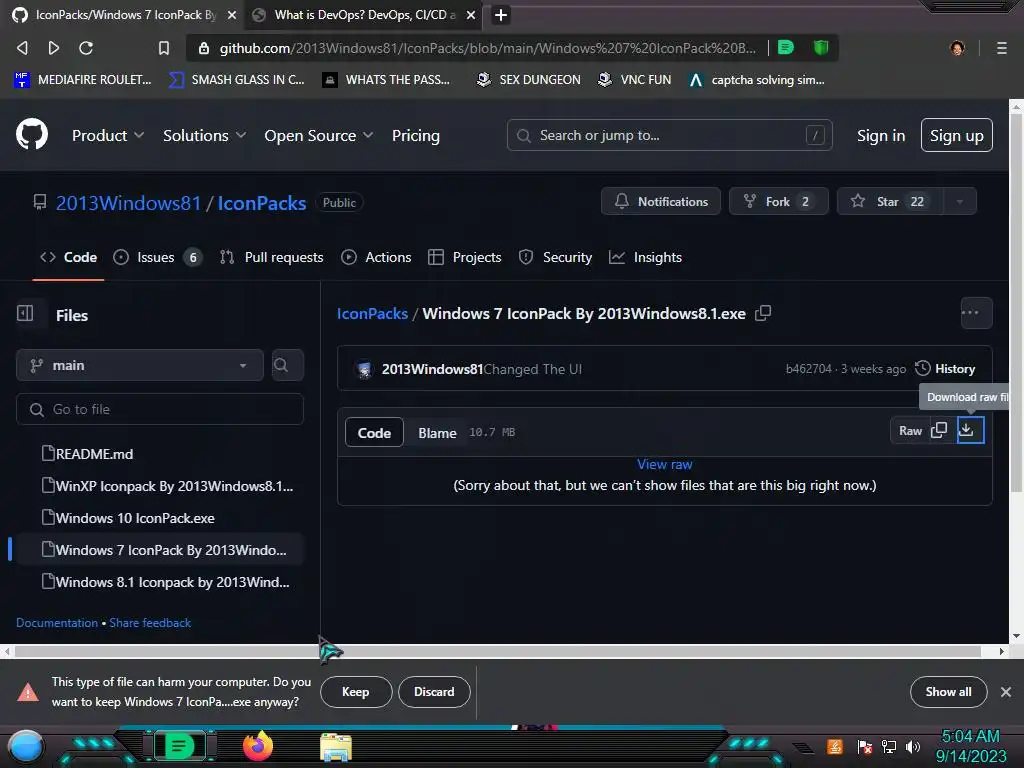Click the volume speaker tray icon
The height and width of the screenshot is (768, 1024).
pos(913,746)
